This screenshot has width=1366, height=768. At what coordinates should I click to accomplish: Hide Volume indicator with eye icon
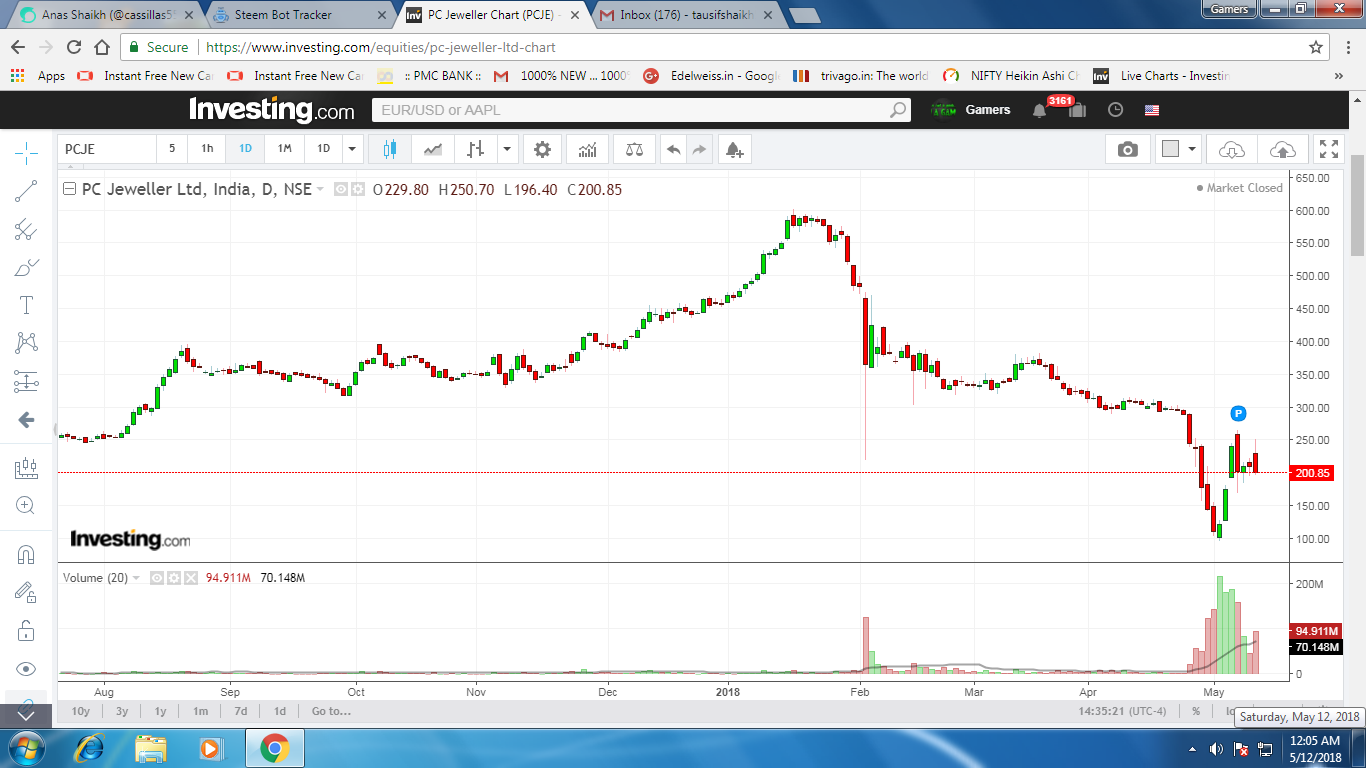coord(157,578)
